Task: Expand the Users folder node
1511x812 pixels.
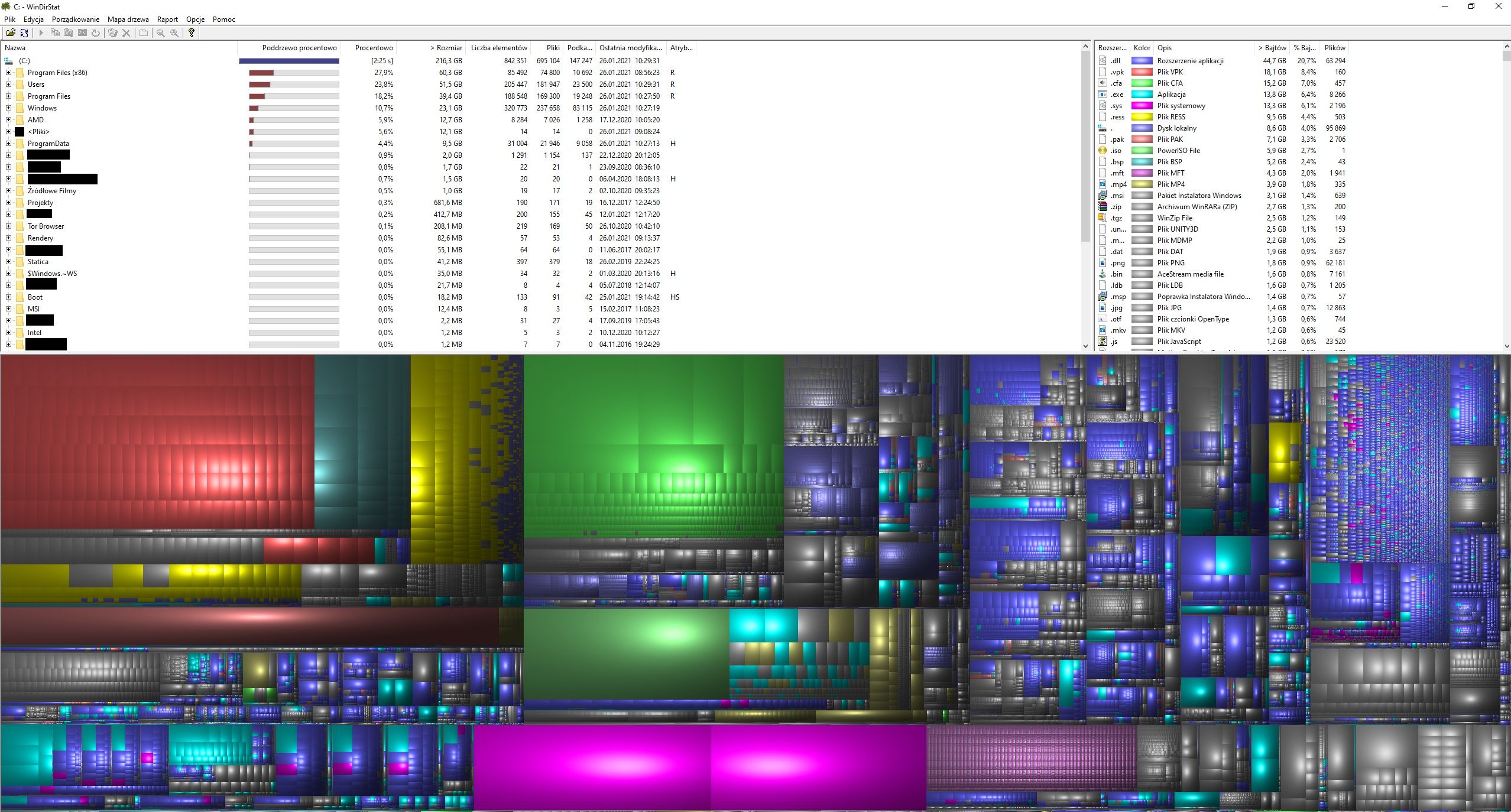Action: pyautogui.click(x=8, y=85)
